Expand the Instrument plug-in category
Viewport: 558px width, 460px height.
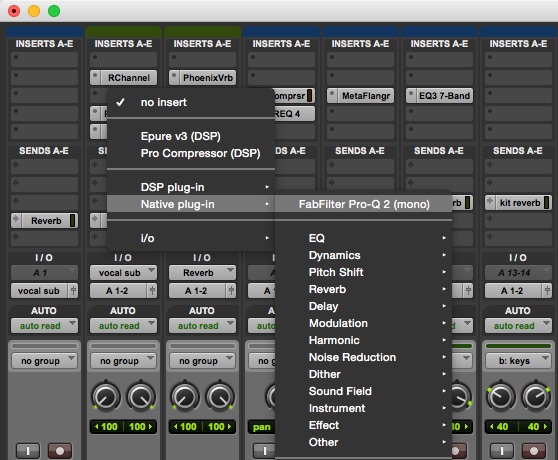(363, 408)
